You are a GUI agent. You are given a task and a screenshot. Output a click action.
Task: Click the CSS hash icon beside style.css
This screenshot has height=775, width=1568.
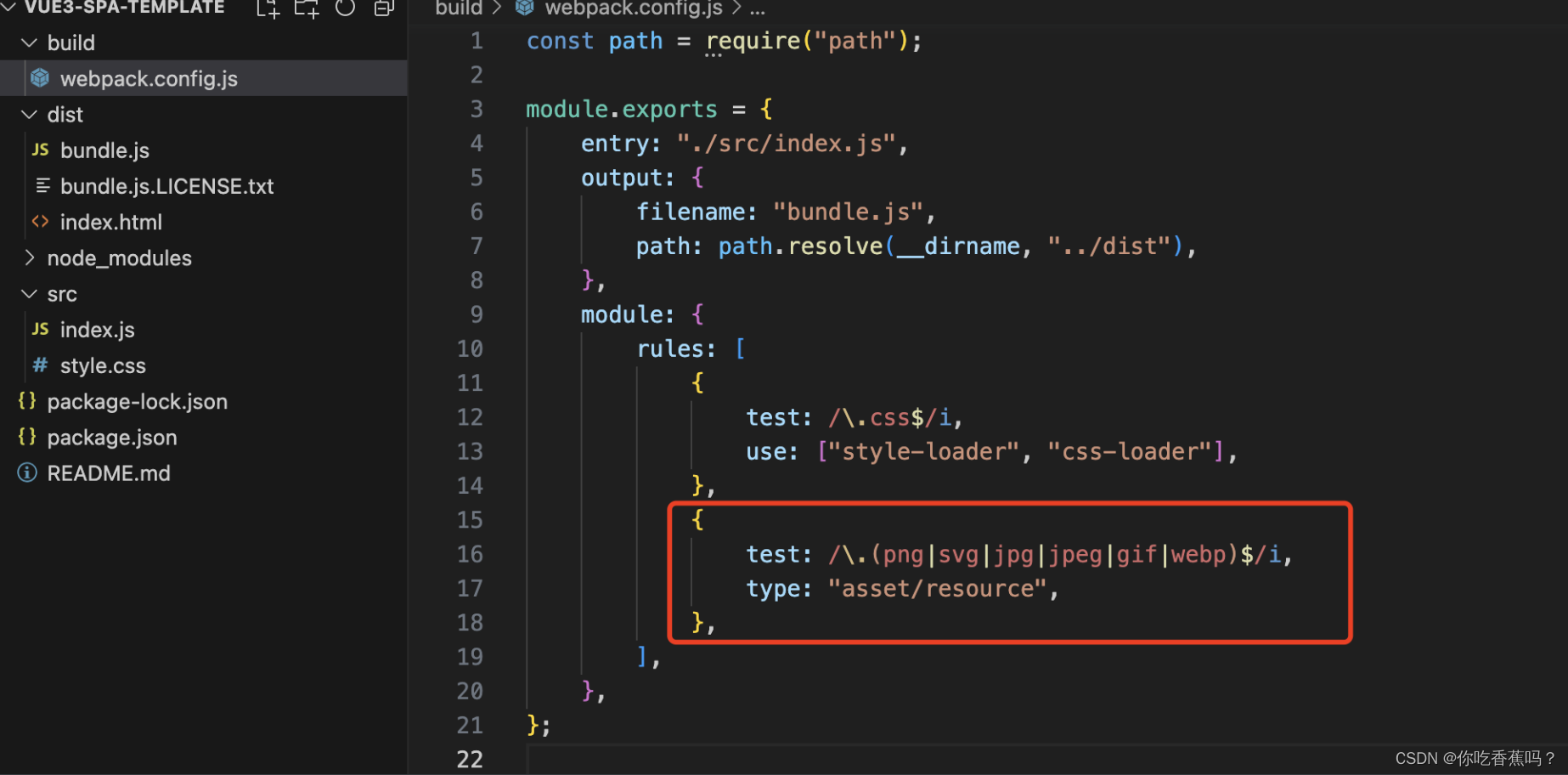point(40,365)
